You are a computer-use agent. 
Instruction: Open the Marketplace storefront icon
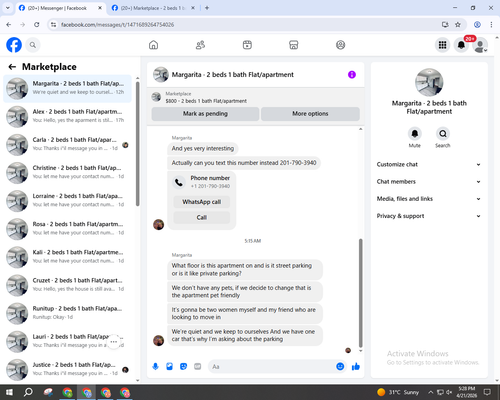[x=294, y=45]
